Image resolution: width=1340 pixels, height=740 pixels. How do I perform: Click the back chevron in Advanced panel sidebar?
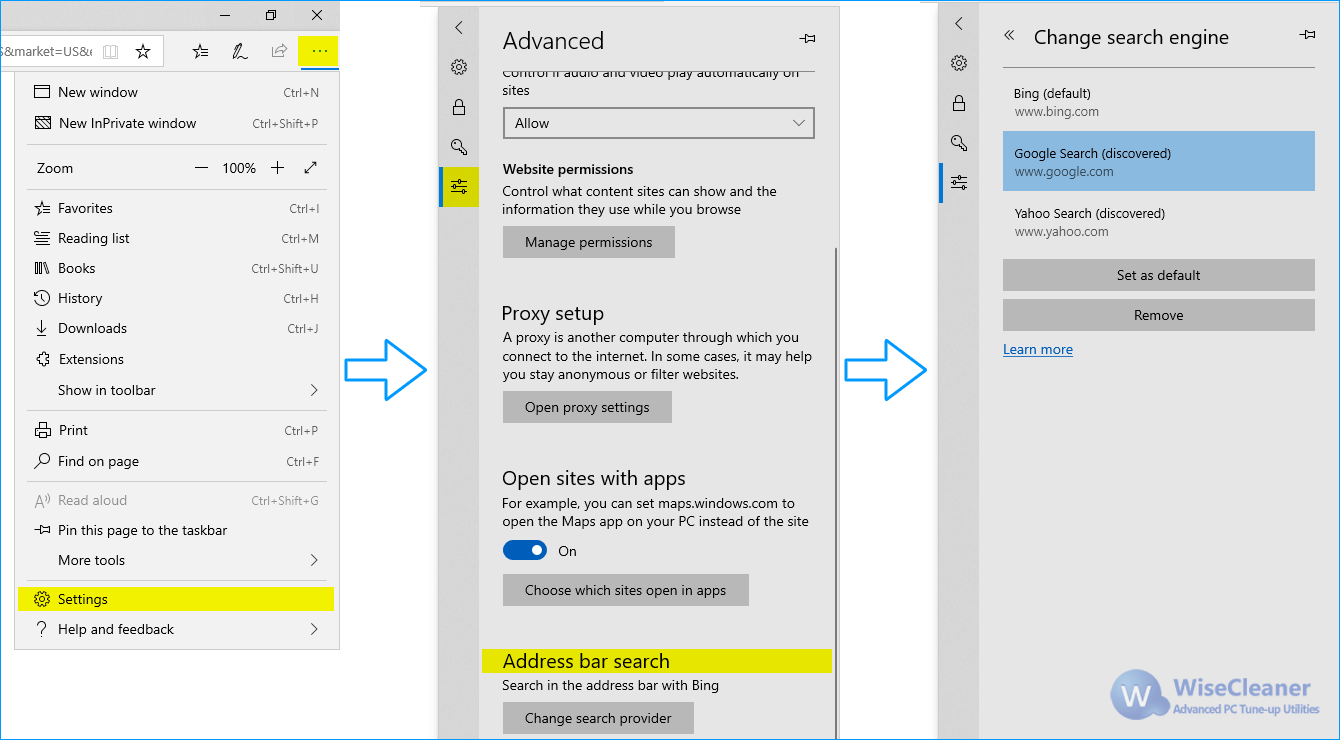click(459, 27)
